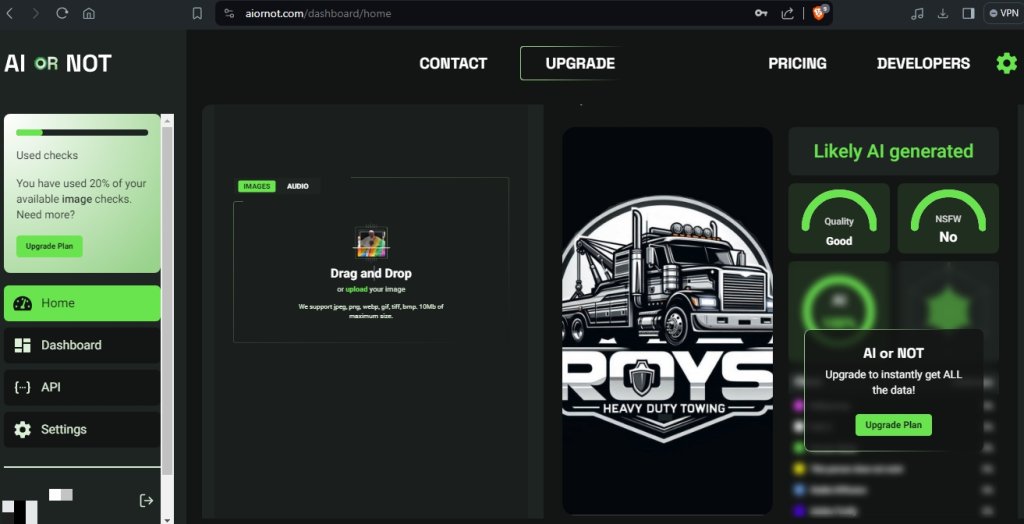This screenshot has width=1024, height=524.
Task: Bookmark this page with the bookmark icon
Action: click(197, 13)
